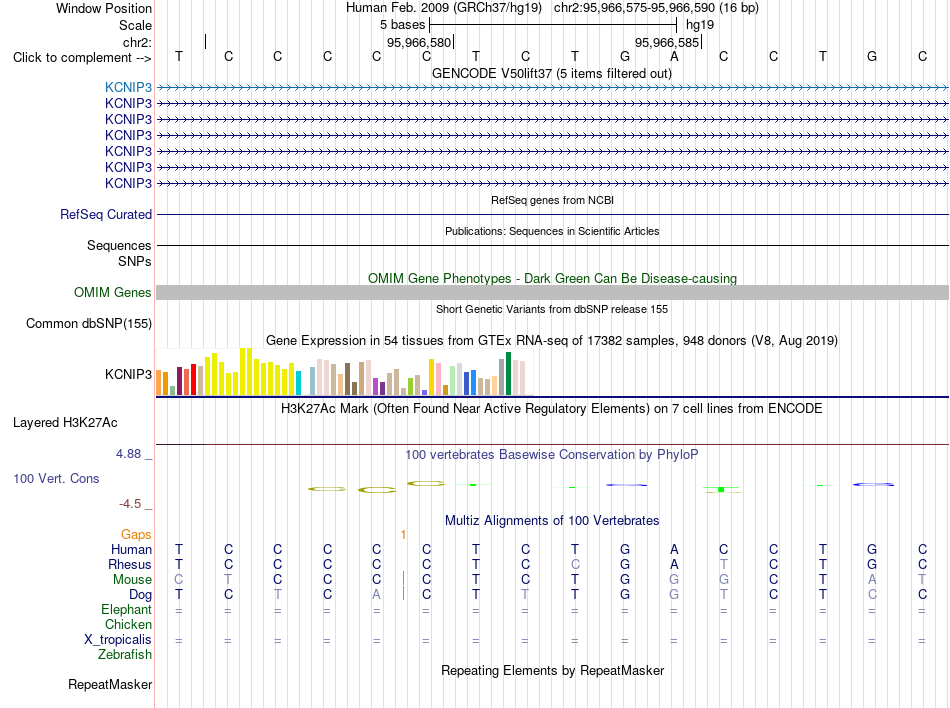Image resolution: width=950 pixels, height=708 pixels.
Task: Click 'RefSeq genes from NCBI' title
Action: tap(552, 200)
